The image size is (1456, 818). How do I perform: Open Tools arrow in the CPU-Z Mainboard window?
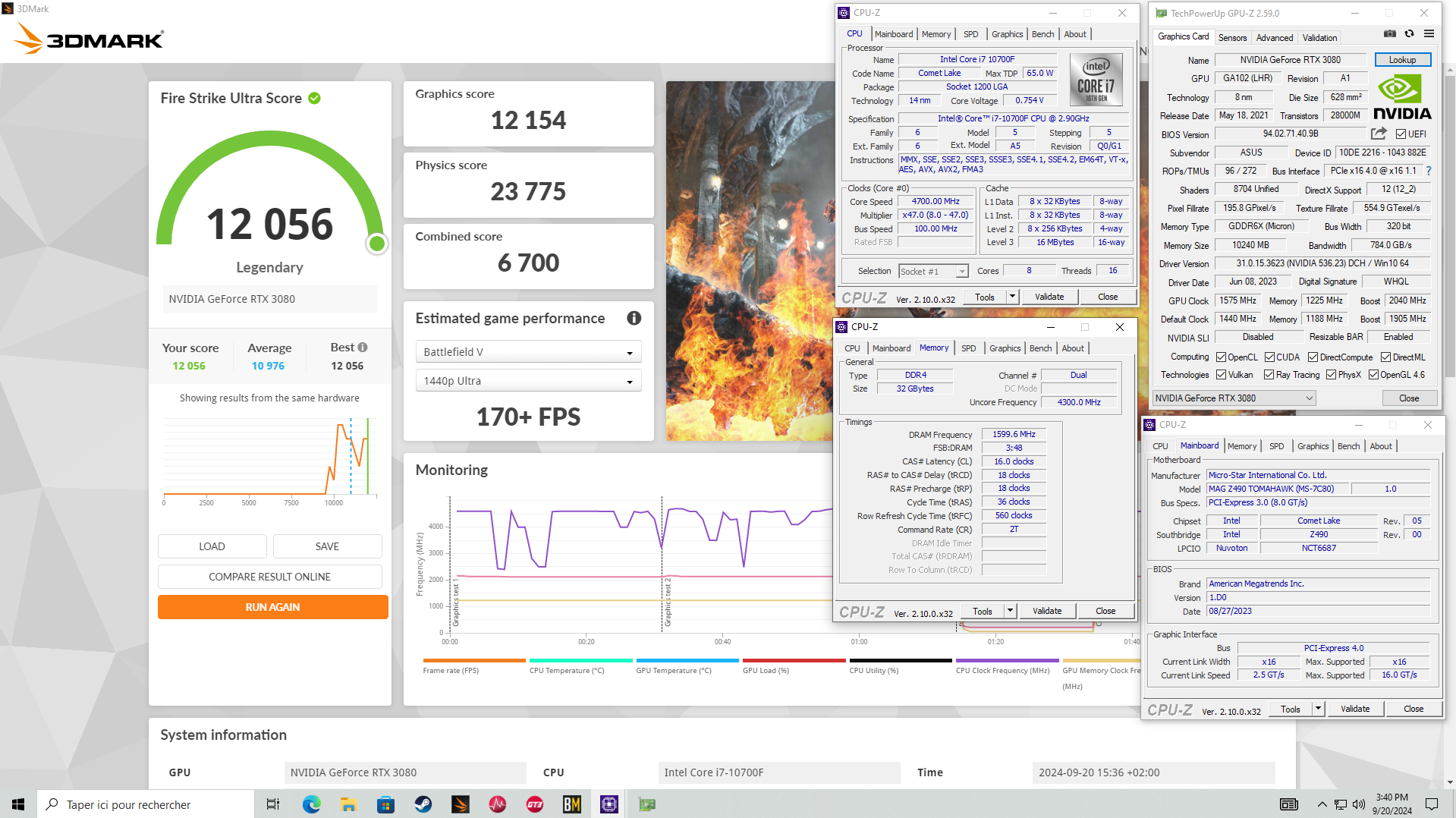point(1318,709)
